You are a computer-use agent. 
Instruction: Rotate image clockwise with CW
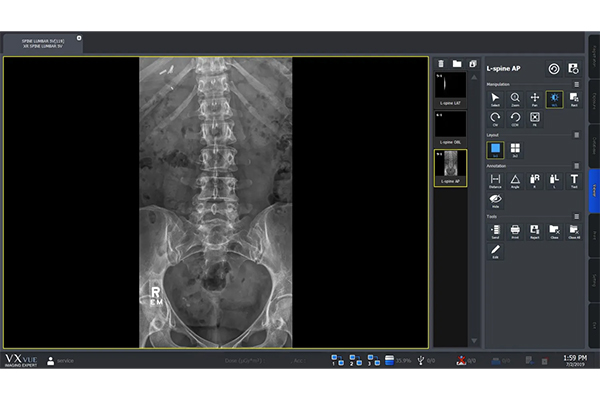[x=495, y=119]
